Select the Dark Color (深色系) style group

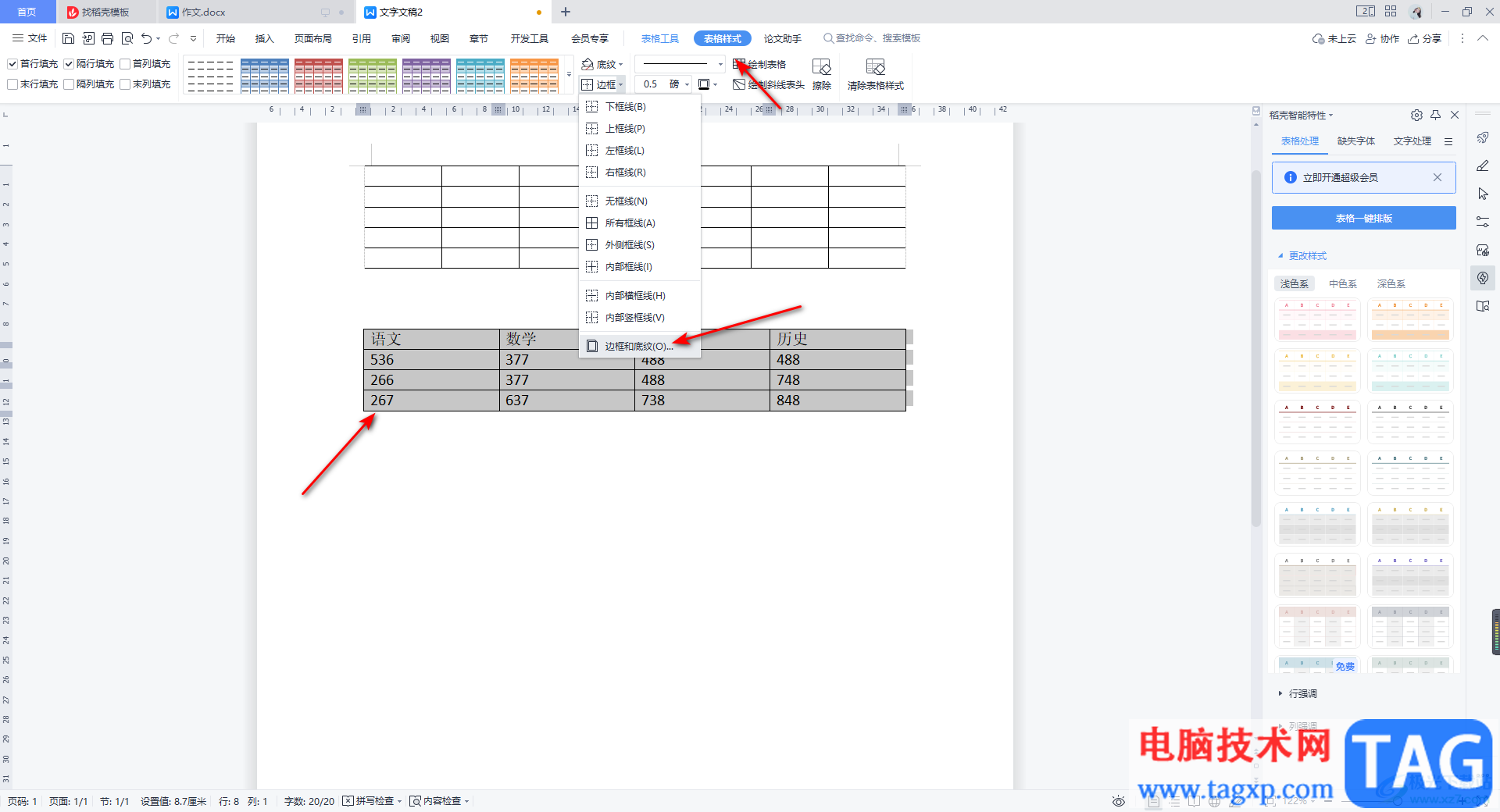(x=1391, y=284)
